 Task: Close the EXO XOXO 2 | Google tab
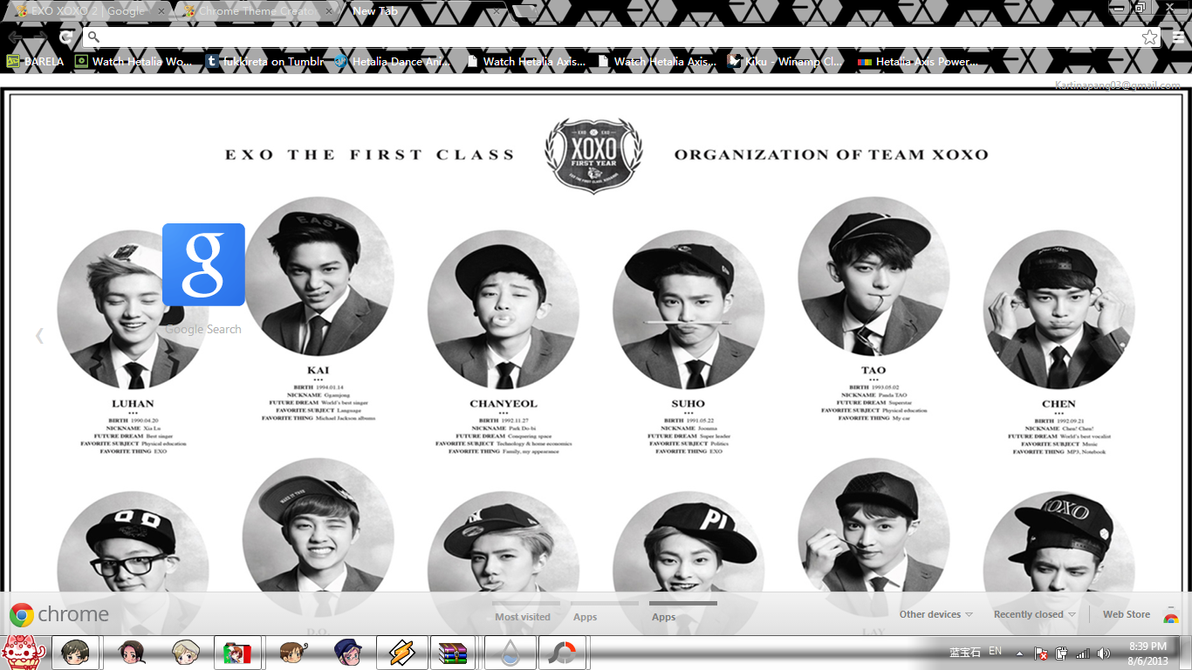tap(160, 11)
